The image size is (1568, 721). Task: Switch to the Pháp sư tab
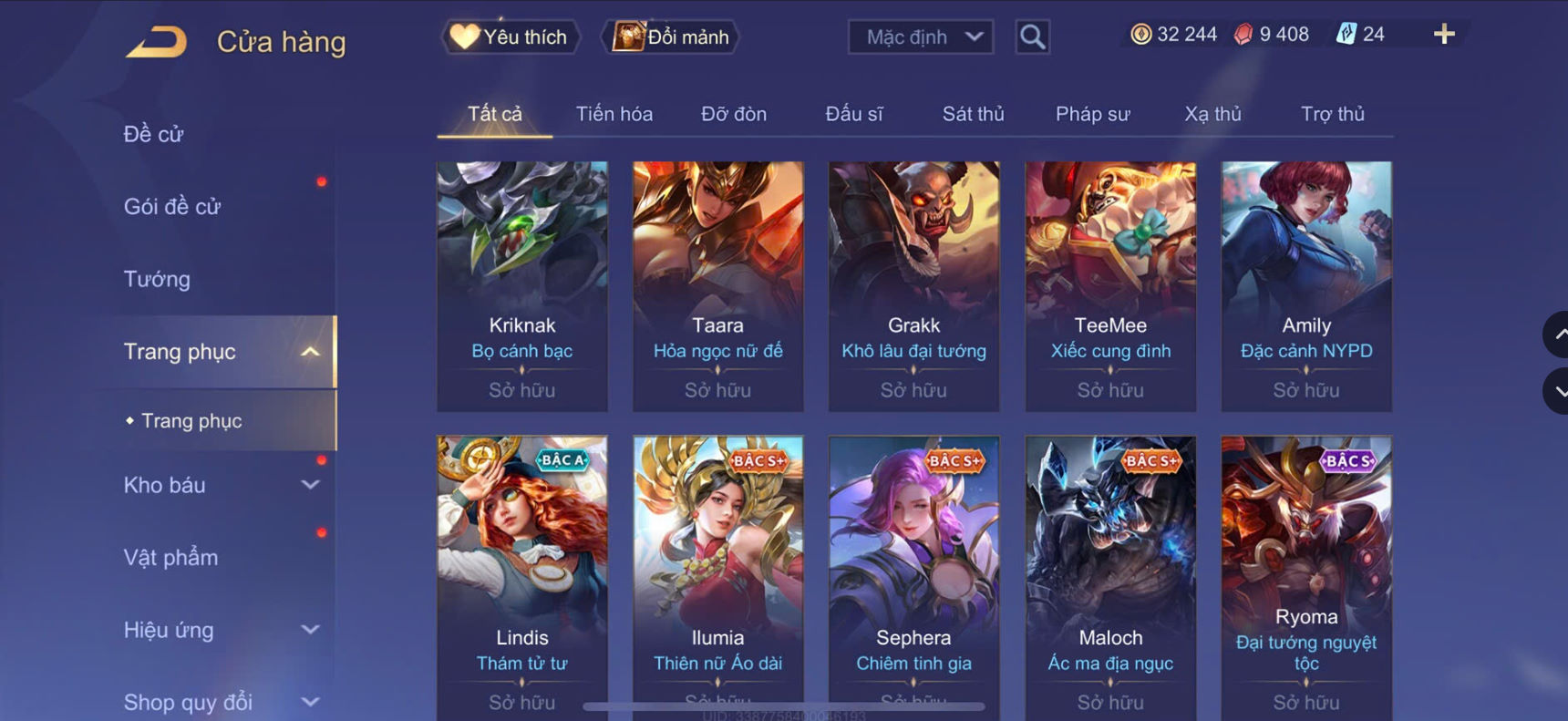1092,114
